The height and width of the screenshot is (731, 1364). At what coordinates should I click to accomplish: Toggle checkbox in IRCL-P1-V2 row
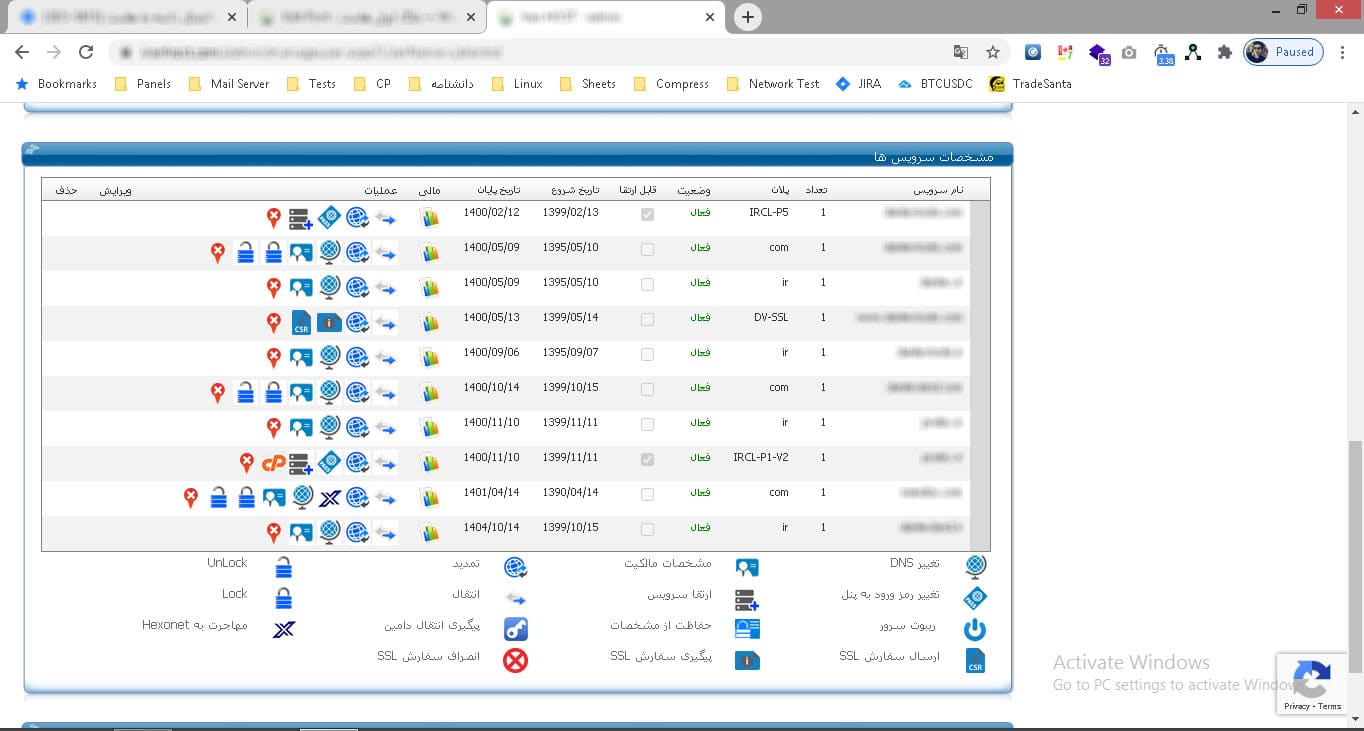click(x=647, y=459)
